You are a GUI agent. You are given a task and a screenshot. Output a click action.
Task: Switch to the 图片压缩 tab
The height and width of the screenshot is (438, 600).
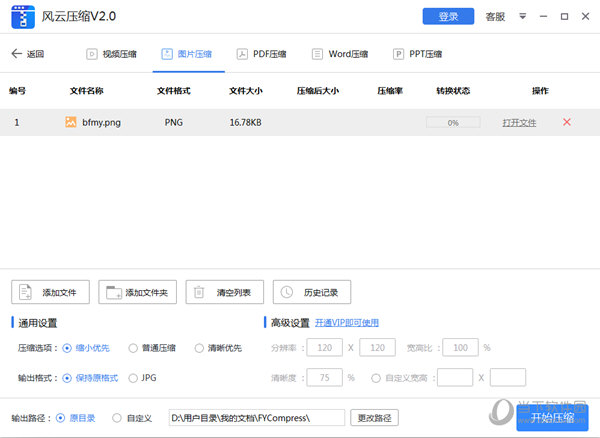click(x=187, y=54)
